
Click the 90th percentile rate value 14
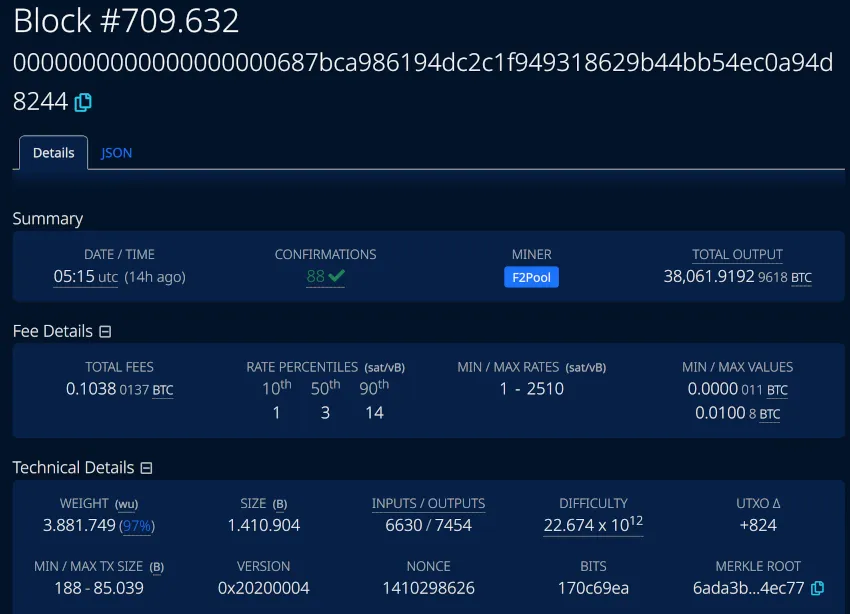[374, 413]
